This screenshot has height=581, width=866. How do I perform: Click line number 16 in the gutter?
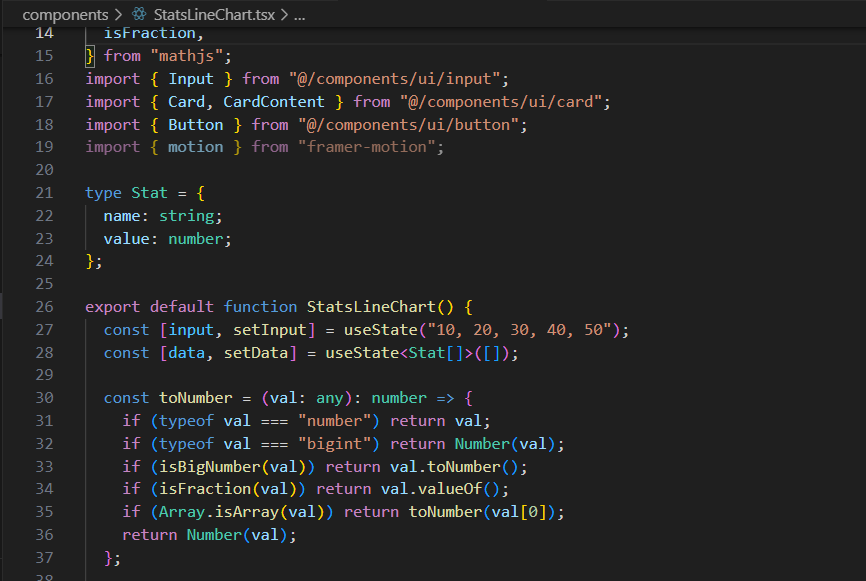click(44, 79)
